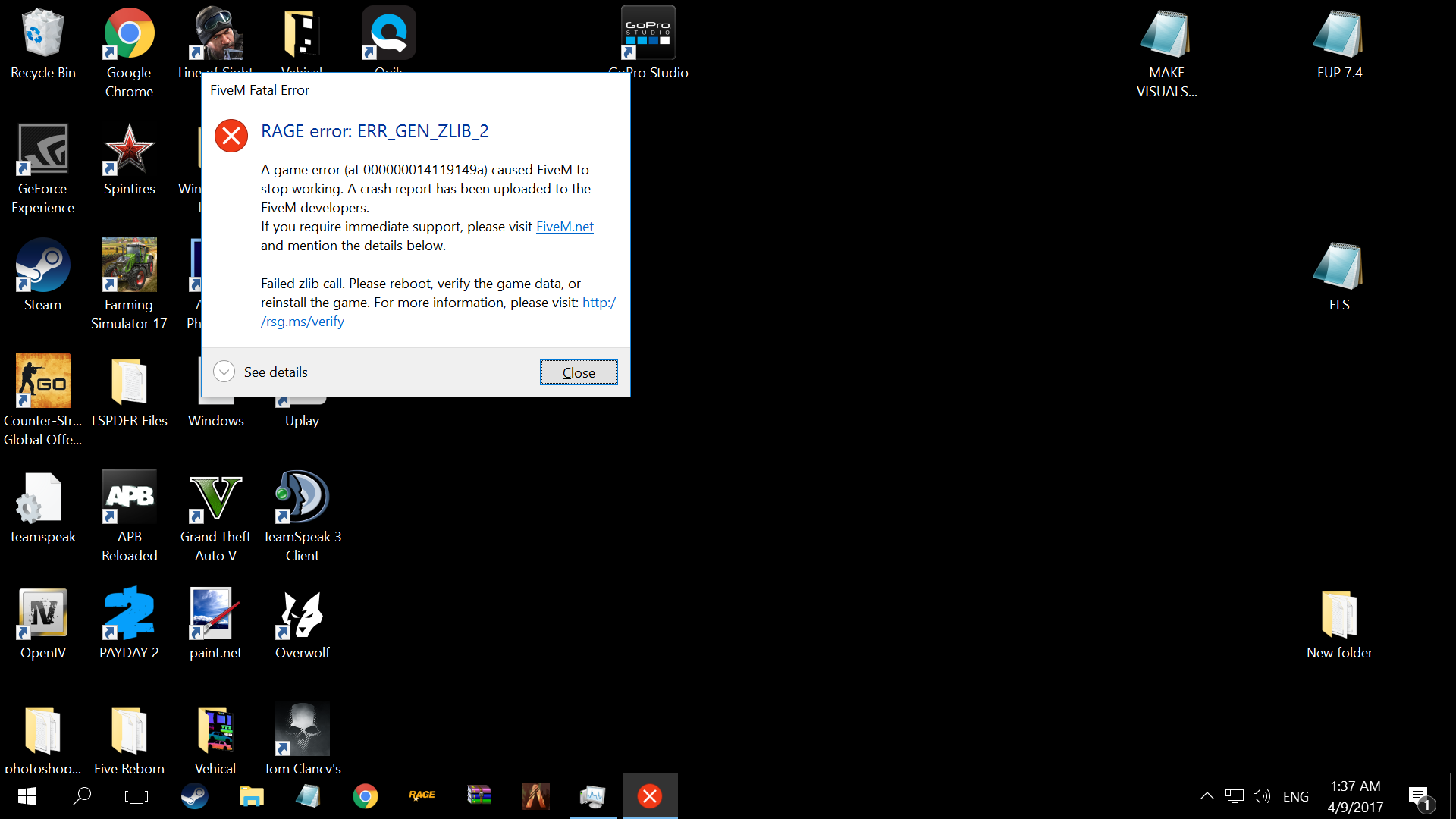Viewport: 1456px width, 819px height.
Task: Select the New folder desktop icon
Action: click(1339, 624)
